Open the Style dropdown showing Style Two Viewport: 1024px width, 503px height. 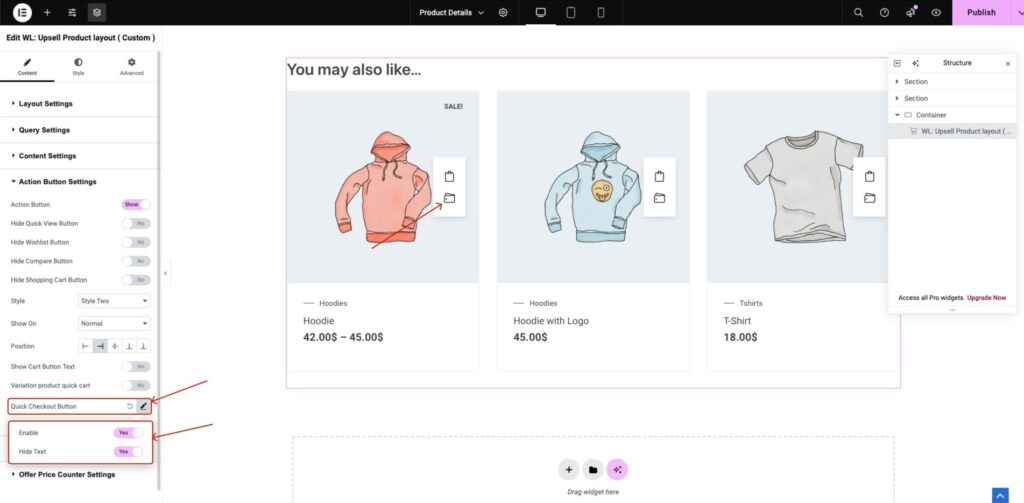click(x=114, y=301)
